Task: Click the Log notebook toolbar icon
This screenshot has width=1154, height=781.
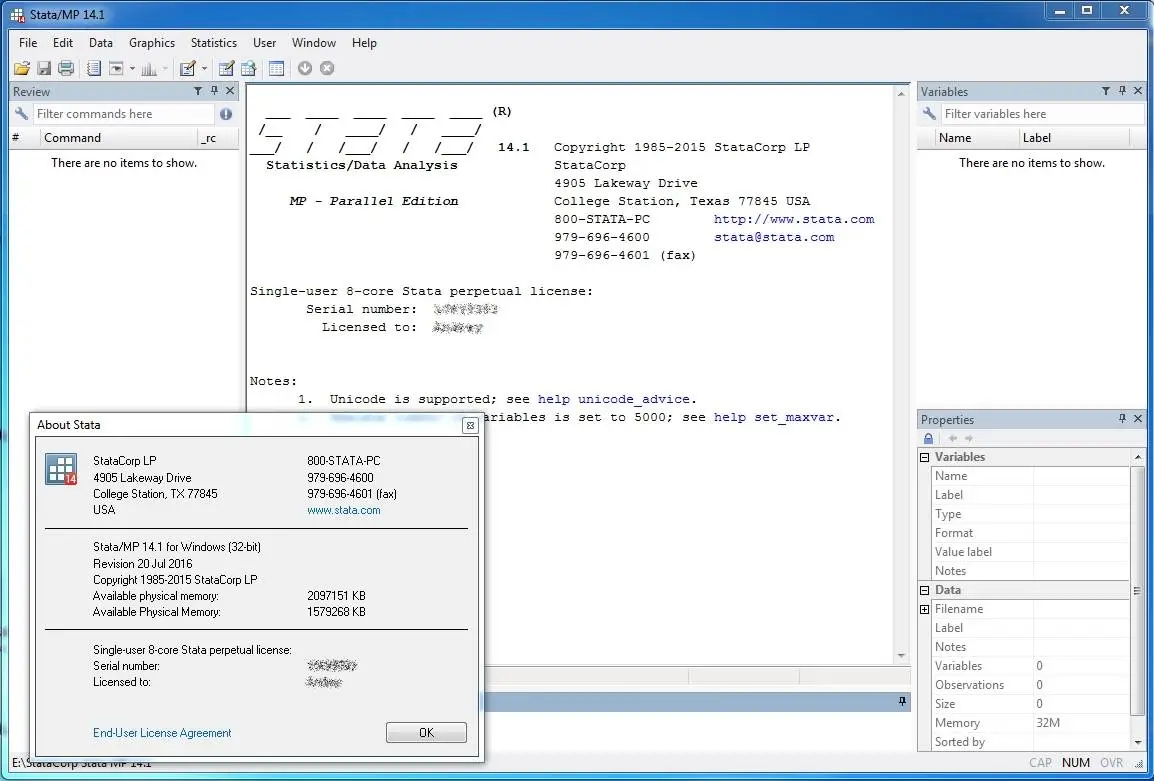Action: (x=93, y=68)
